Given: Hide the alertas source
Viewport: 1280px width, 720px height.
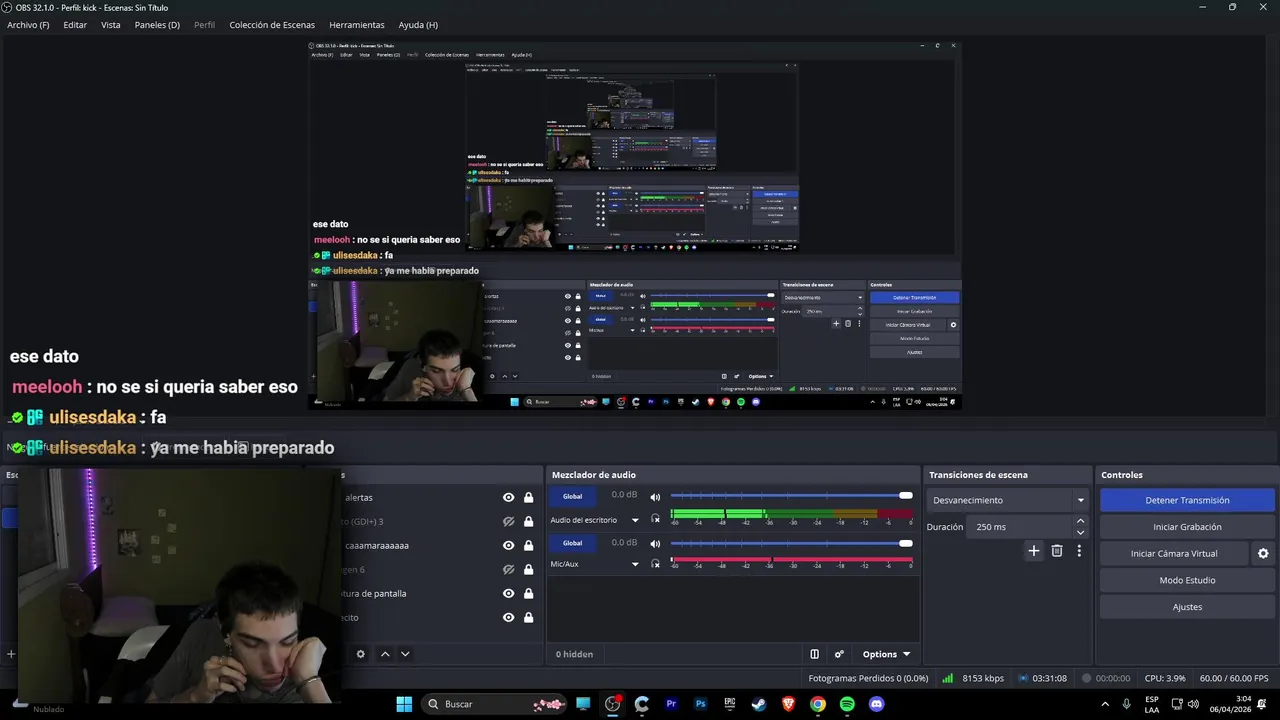Looking at the screenshot, I should pos(509,497).
